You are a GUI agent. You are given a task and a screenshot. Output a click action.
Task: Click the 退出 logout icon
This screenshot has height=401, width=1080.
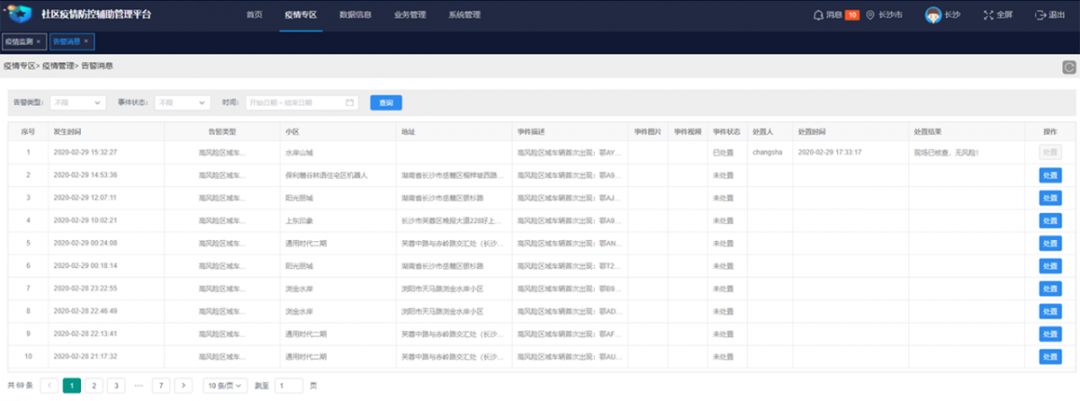click(x=1040, y=15)
